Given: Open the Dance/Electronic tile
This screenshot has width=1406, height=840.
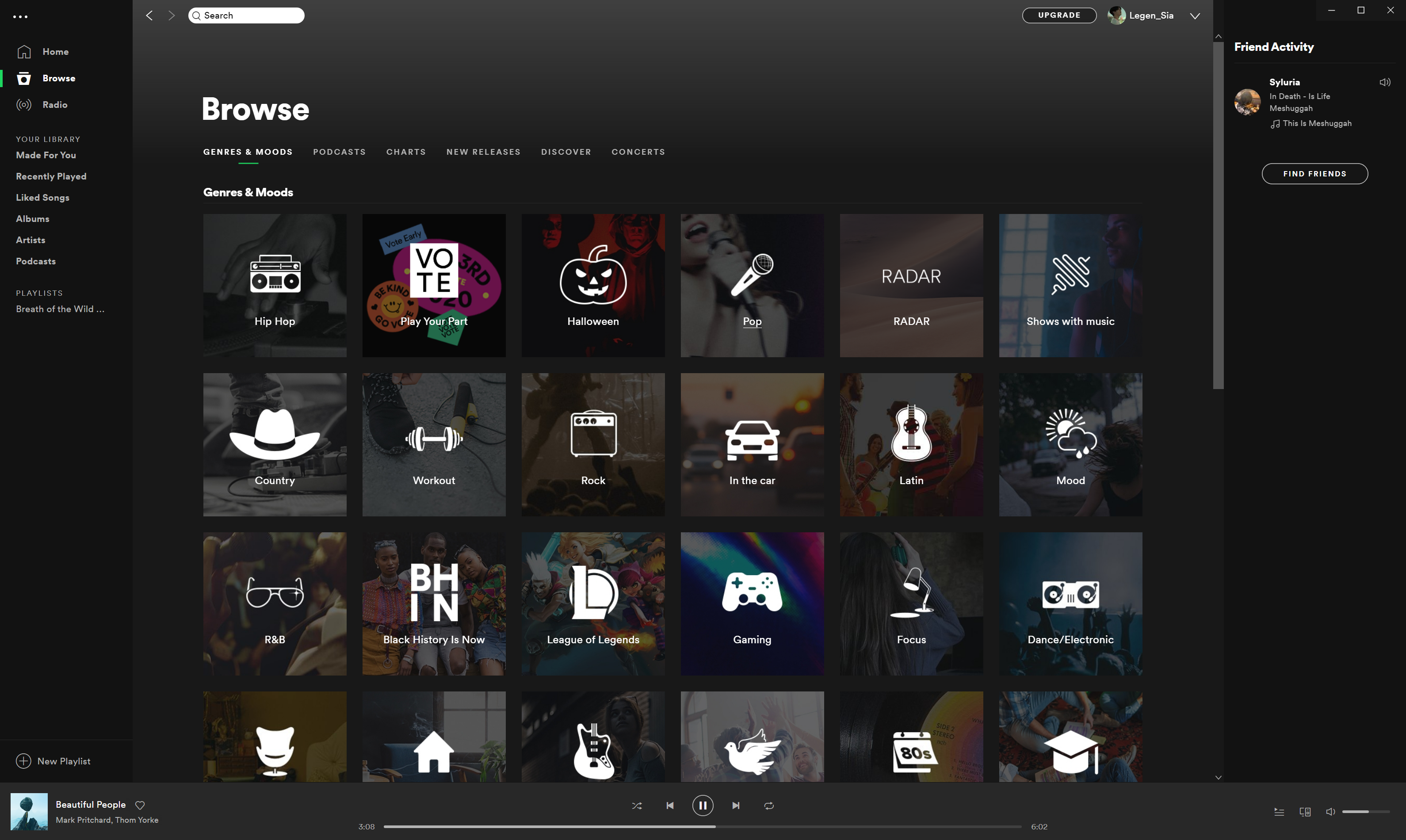Looking at the screenshot, I should 1070,603.
